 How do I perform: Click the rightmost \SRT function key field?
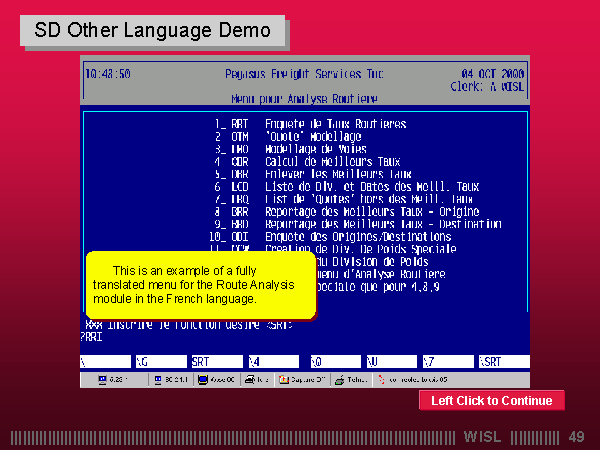click(x=503, y=361)
